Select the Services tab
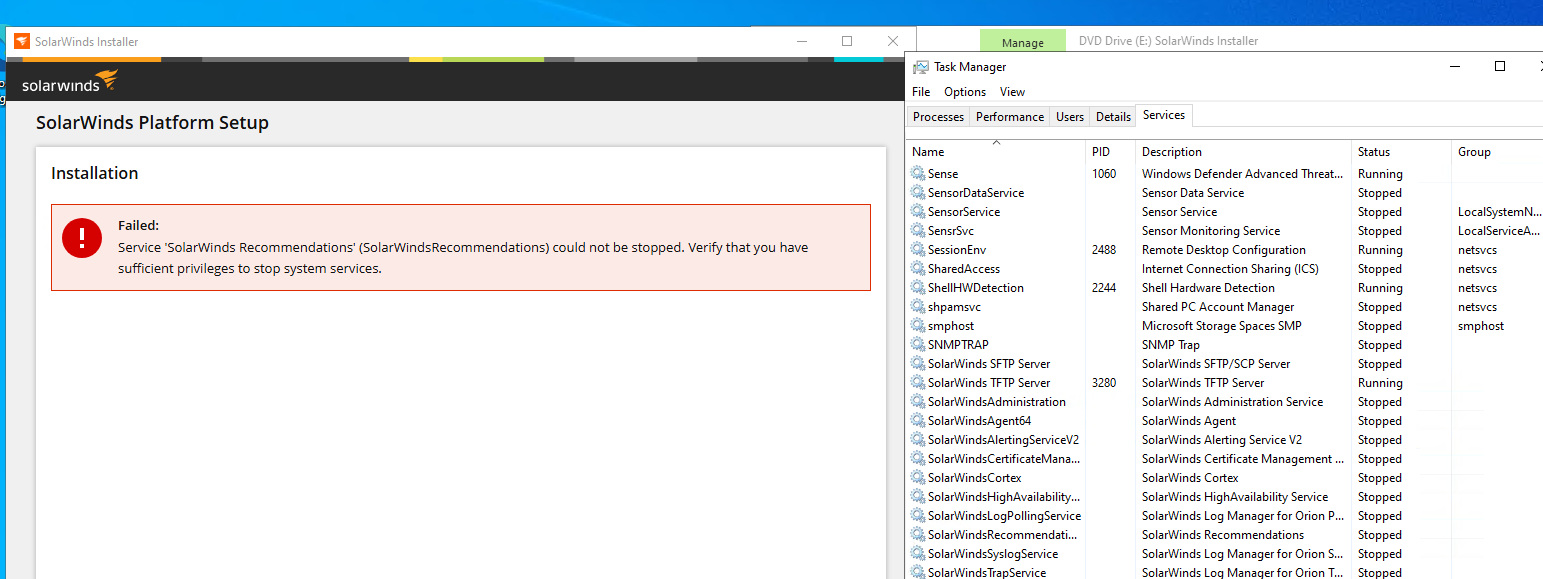 pyautogui.click(x=1164, y=116)
